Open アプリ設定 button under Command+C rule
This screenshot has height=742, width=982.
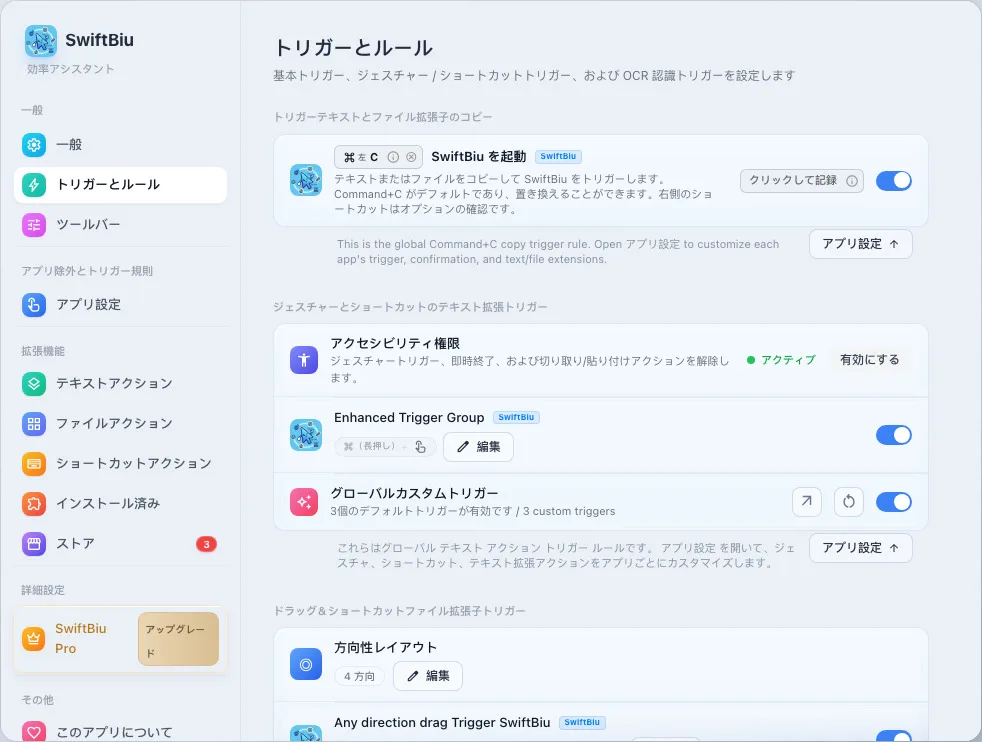(861, 244)
